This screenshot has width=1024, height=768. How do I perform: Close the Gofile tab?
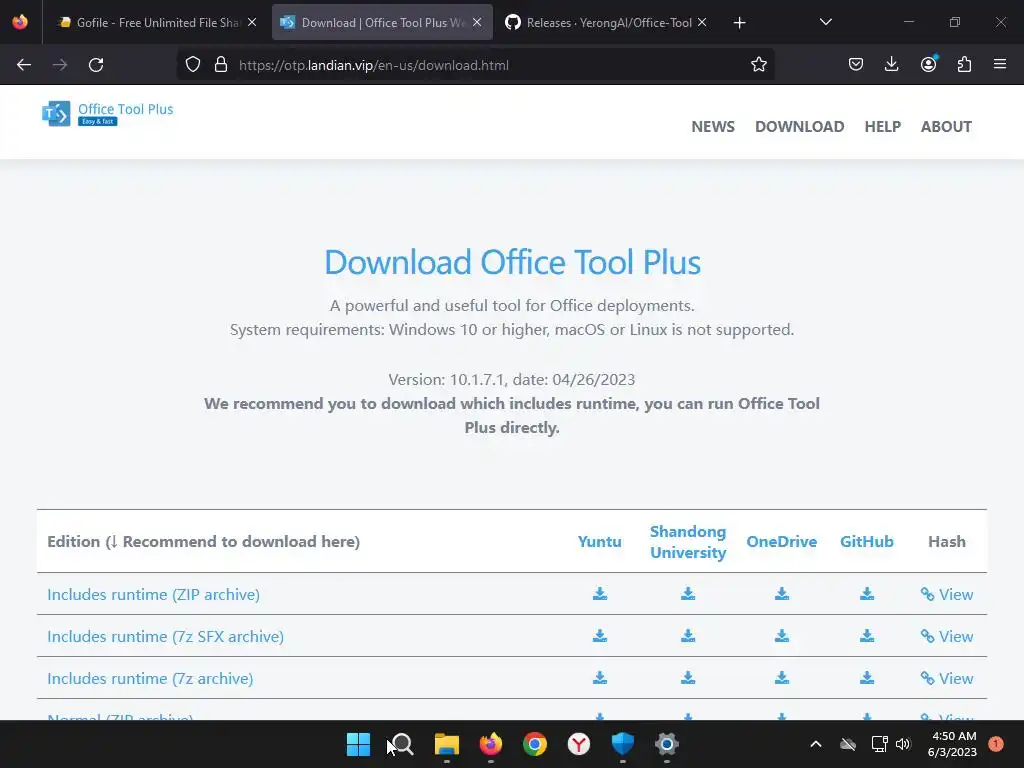[x=252, y=22]
